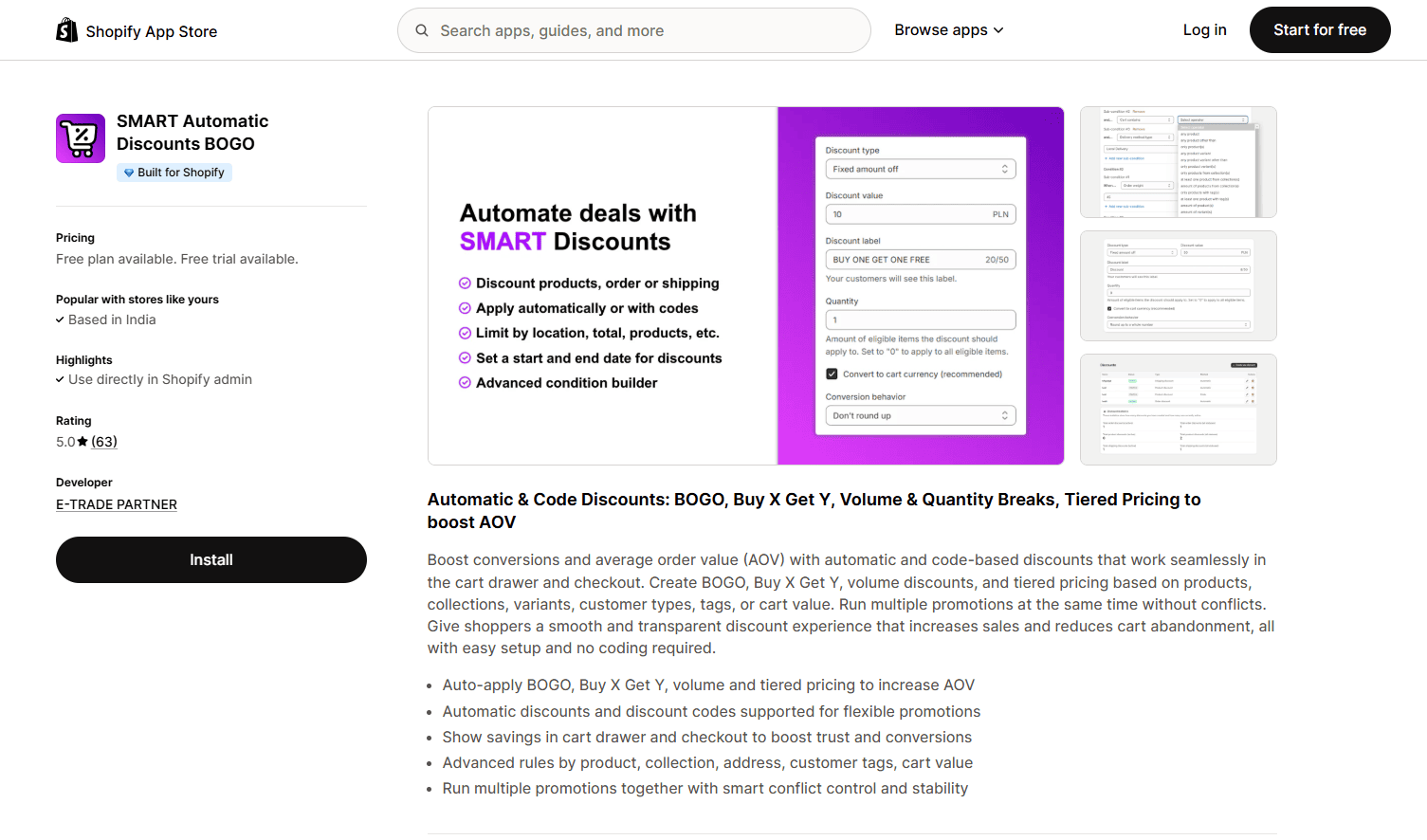
Task: Click the 'Automatic & Code Discounts' heading
Action: click(814, 511)
